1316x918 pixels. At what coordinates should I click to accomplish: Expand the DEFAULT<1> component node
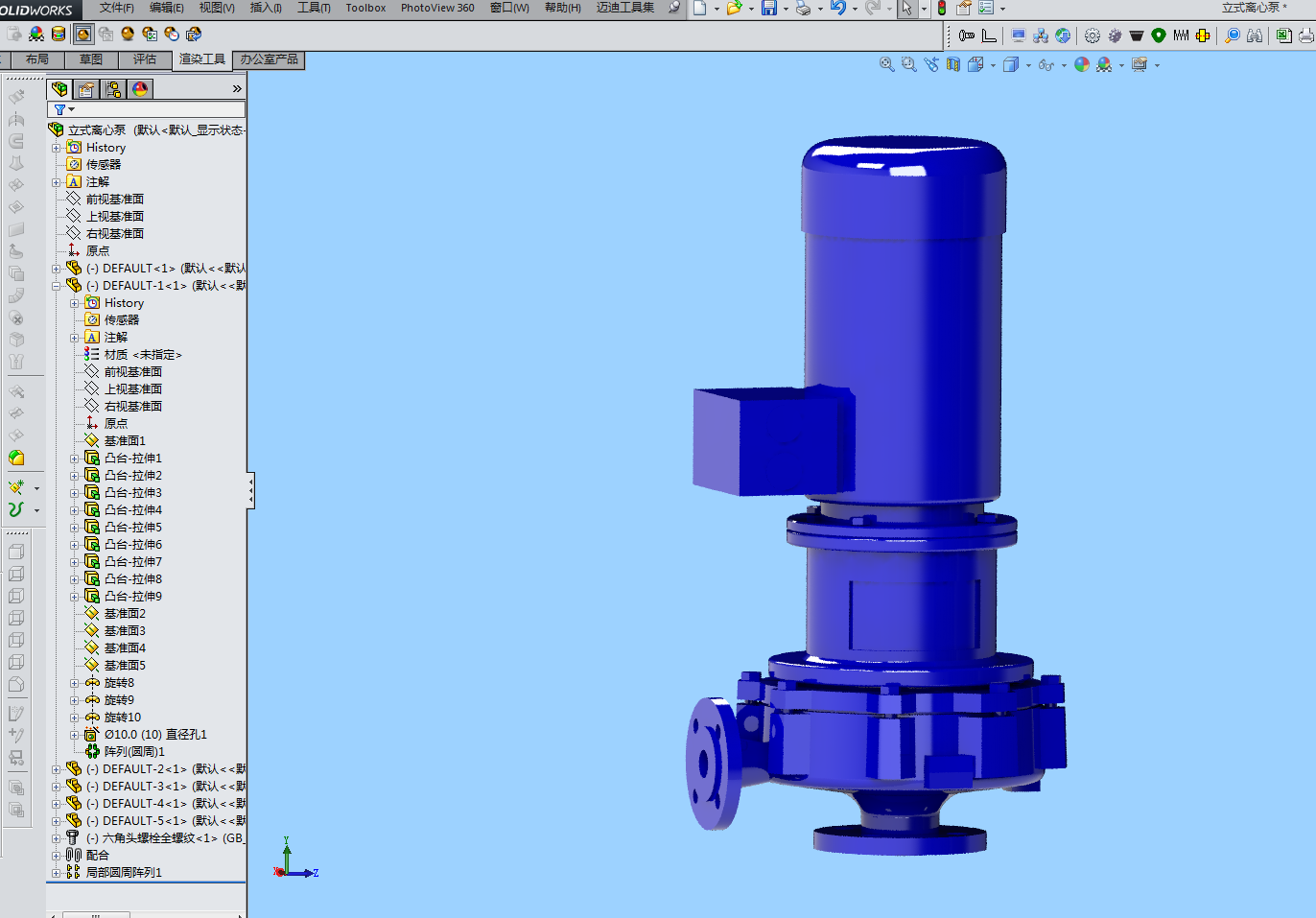[57, 269]
